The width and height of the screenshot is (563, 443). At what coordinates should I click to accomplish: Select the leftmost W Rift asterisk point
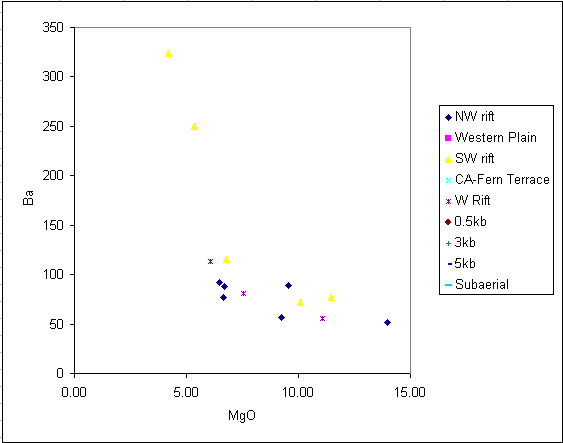pos(210,261)
